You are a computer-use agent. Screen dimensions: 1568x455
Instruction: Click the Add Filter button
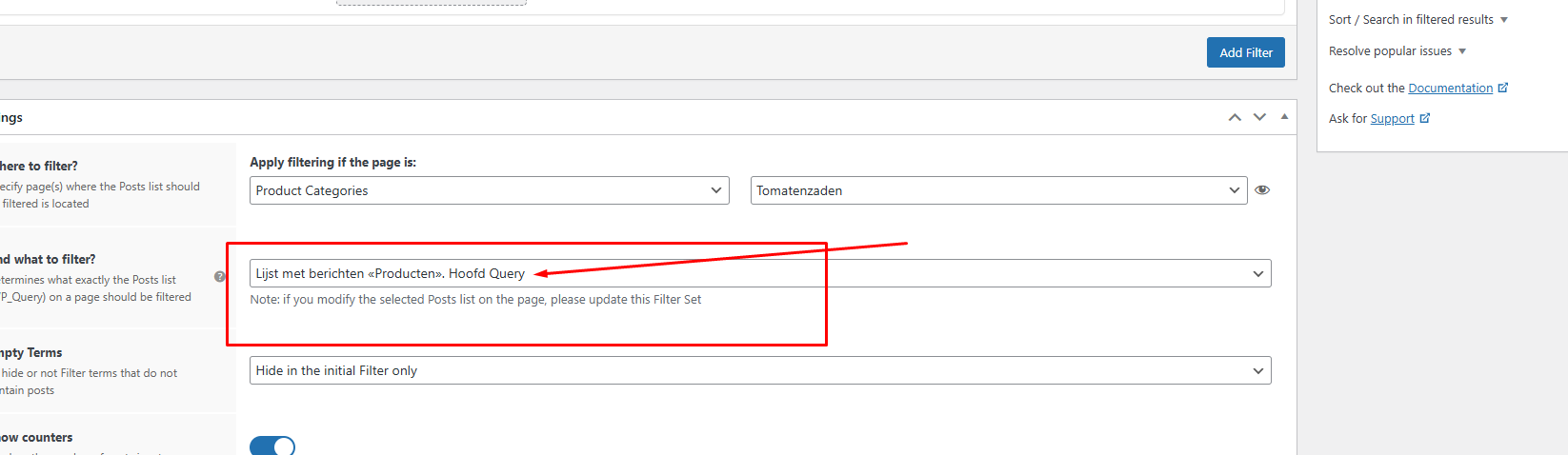1246,52
